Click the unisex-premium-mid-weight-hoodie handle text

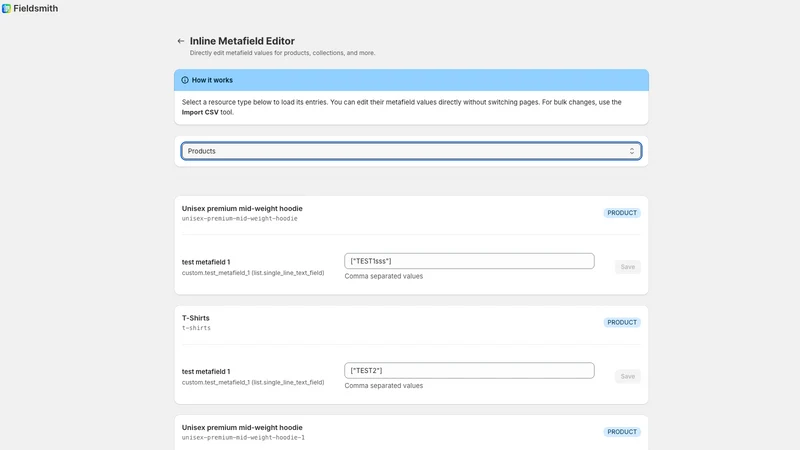pos(240,218)
